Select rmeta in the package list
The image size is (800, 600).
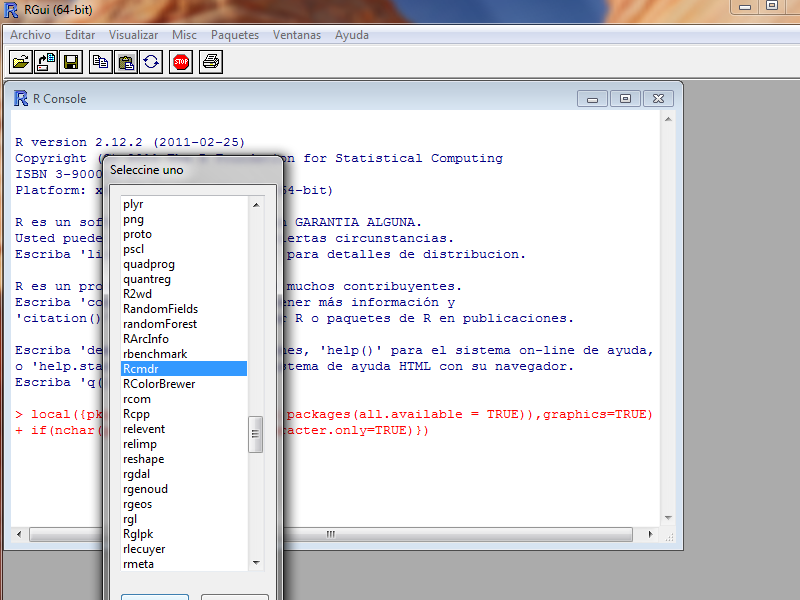click(x=184, y=564)
